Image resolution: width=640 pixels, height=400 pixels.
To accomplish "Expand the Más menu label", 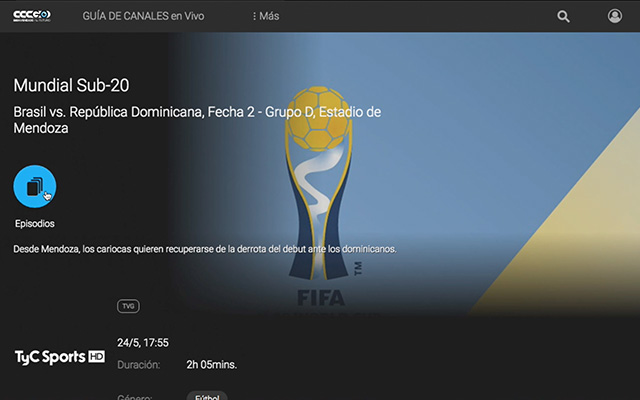I will pos(269,16).
